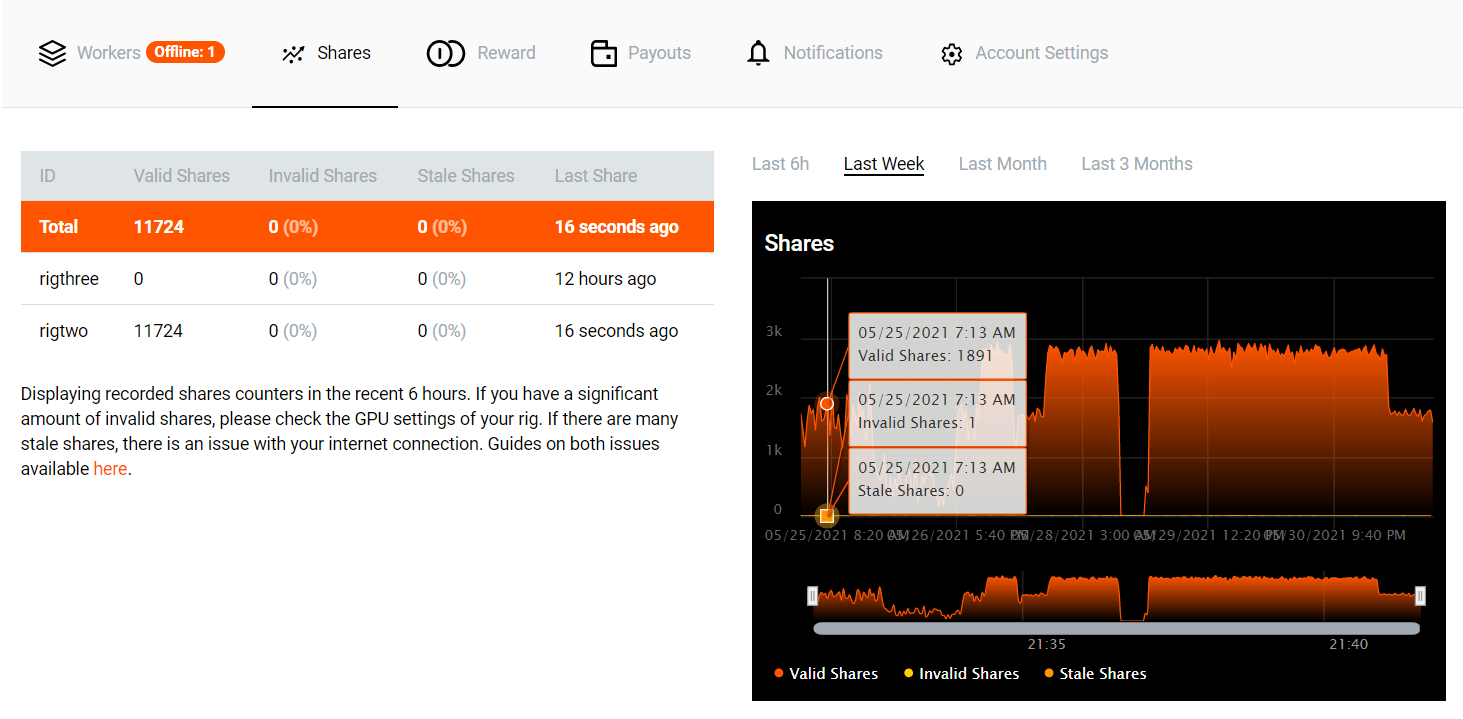The width and height of the screenshot is (1463, 719).
Task: Click the left range slider handle
Action: (x=812, y=596)
